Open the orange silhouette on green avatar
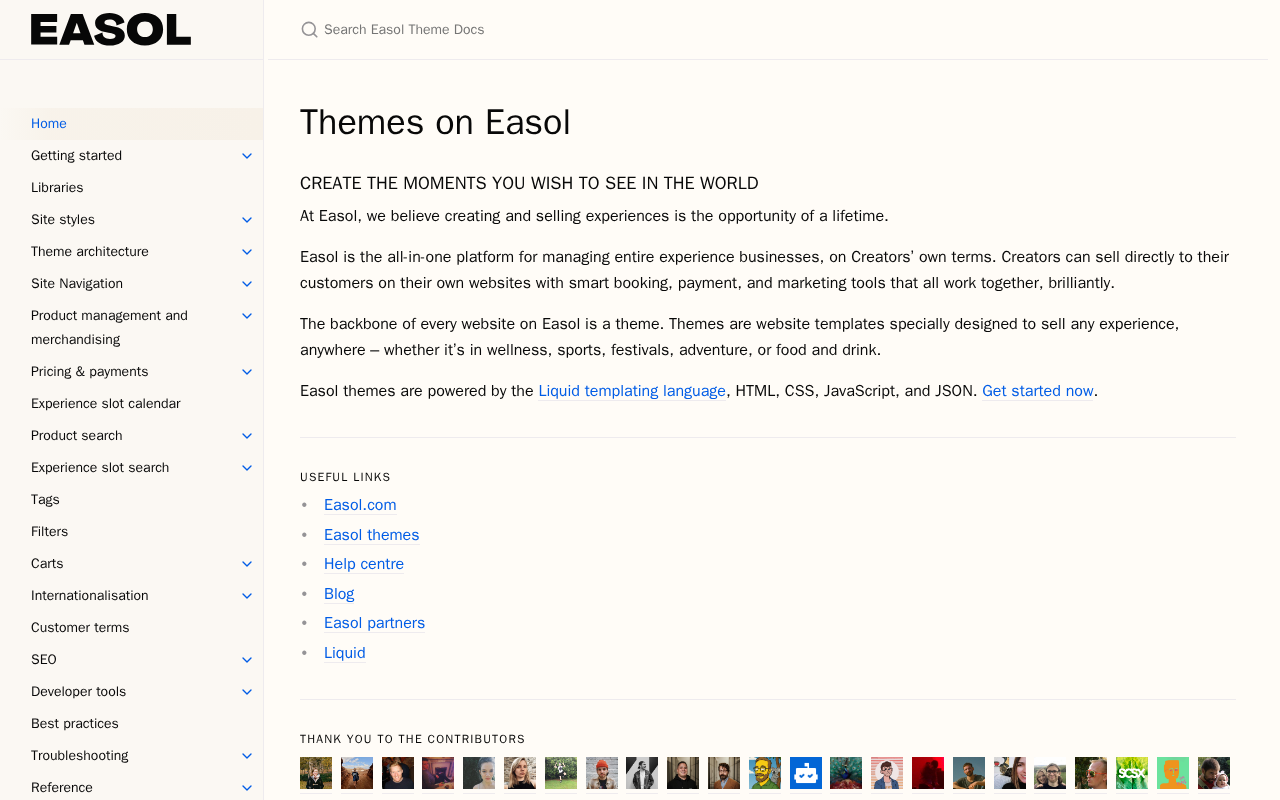The height and width of the screenshot is (800, 1280). click(x=1173, y=773)
